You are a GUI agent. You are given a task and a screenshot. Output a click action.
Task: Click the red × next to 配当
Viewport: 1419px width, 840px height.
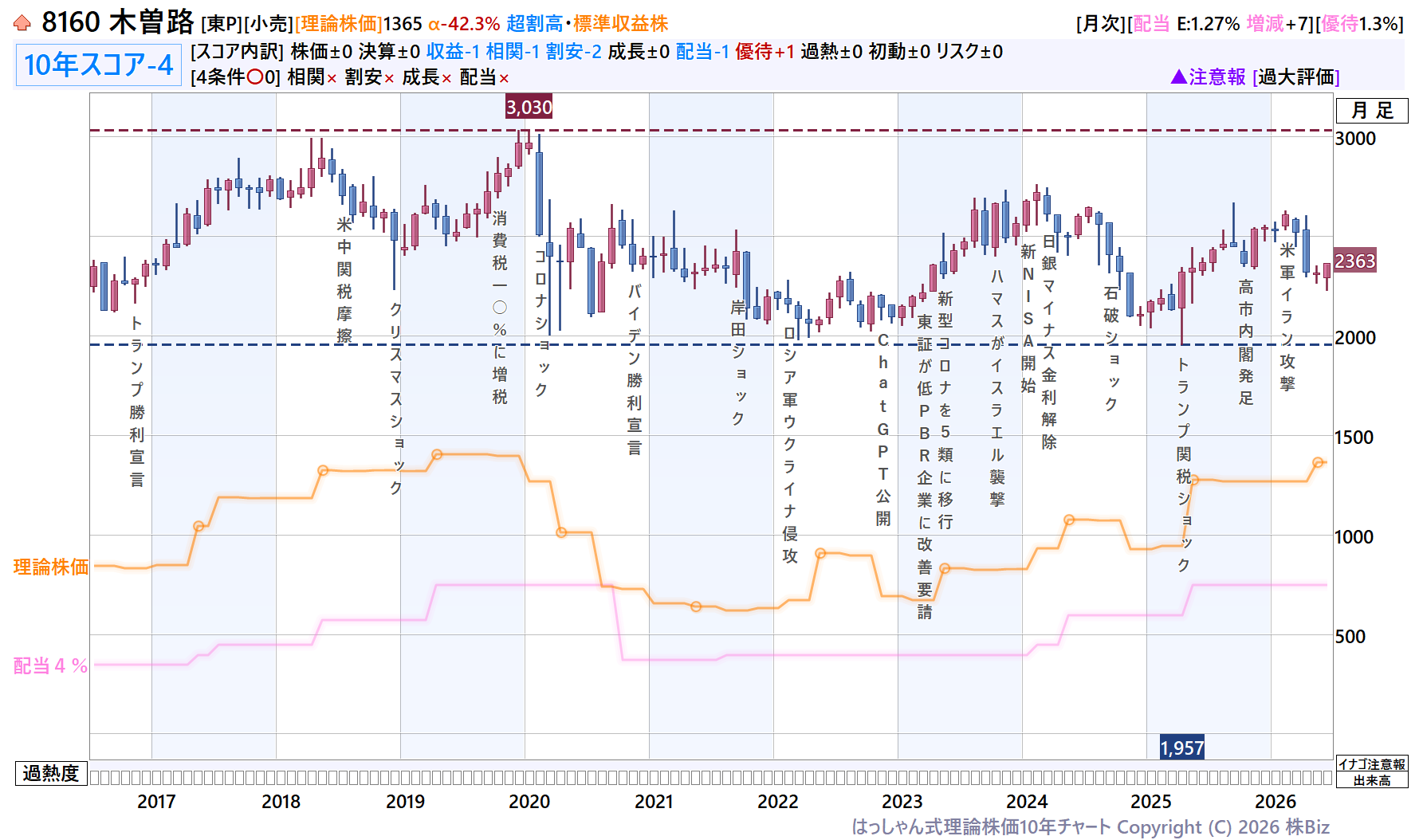click(x=504, y=78)
